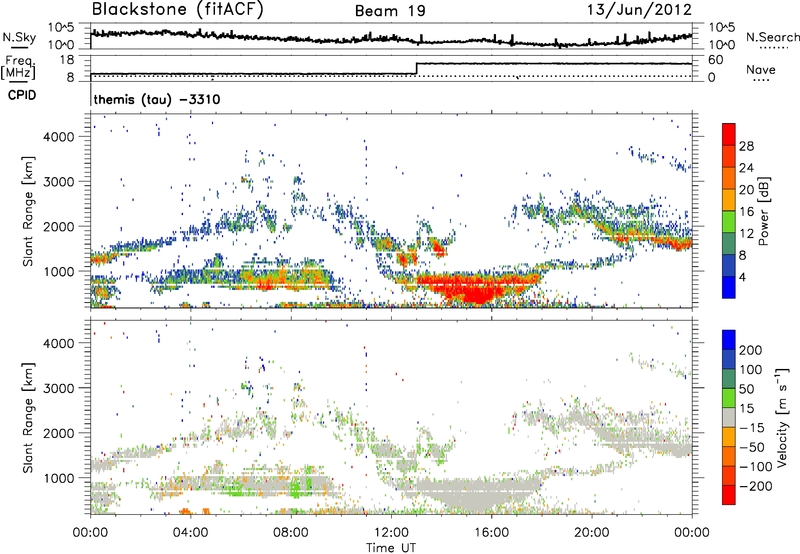Click the 2000 tick of the velocity panel
800x554 pixels.
point(59,433)
